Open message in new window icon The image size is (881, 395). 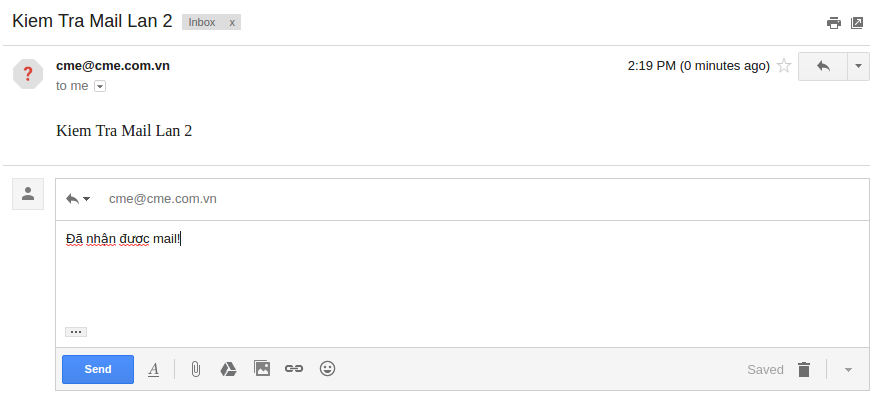click(x=857, y=23)
